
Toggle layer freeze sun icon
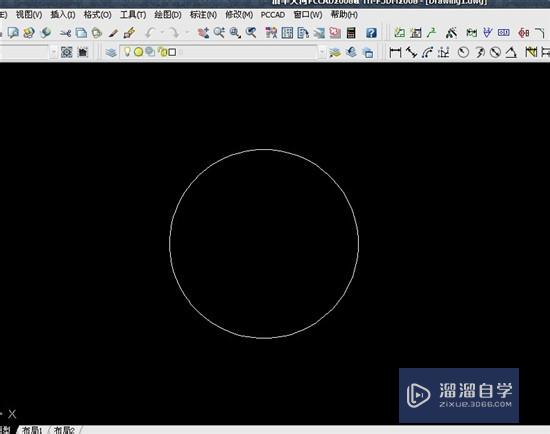(139, 52)
